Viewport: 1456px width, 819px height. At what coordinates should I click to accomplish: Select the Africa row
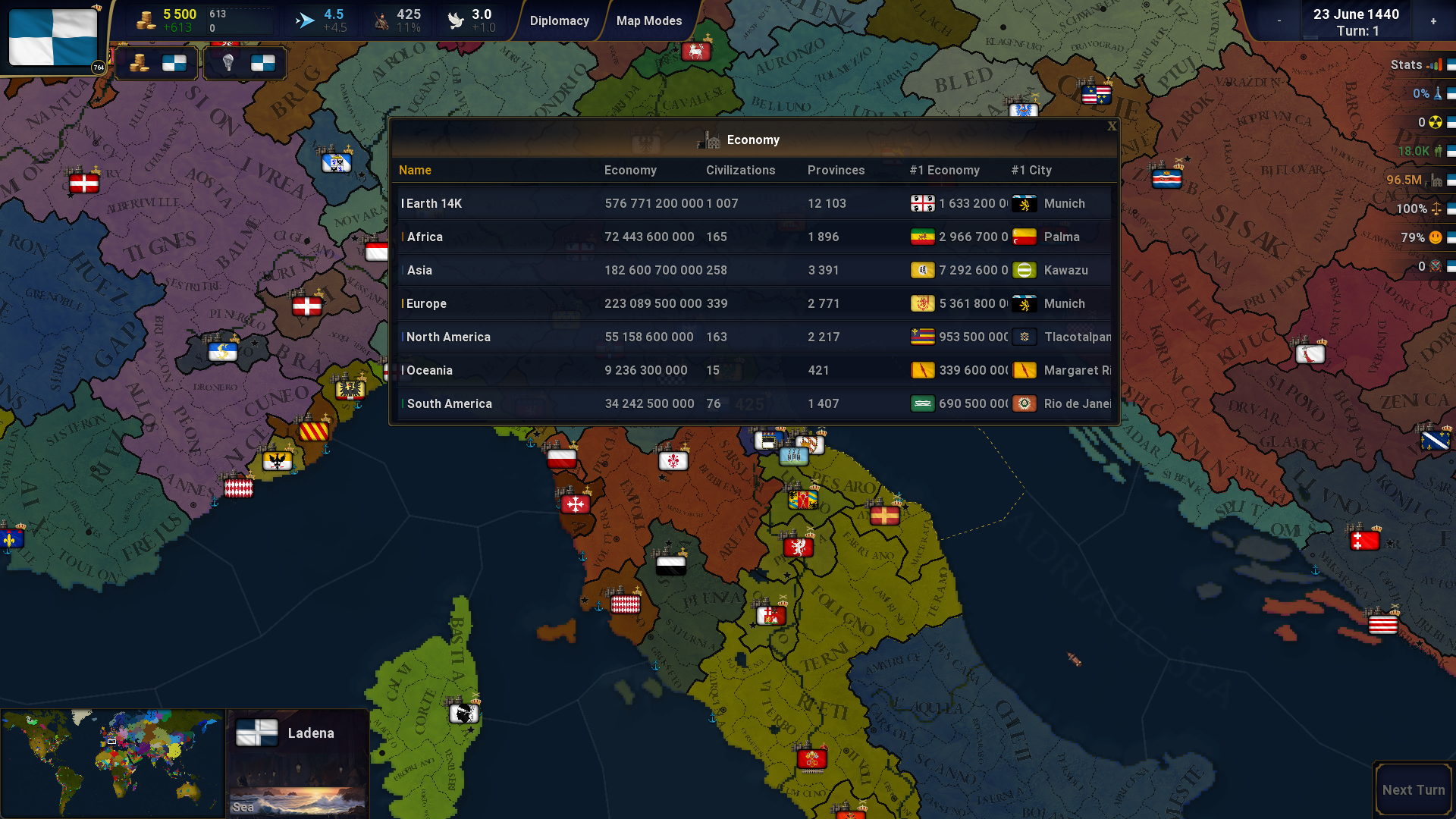754,237
